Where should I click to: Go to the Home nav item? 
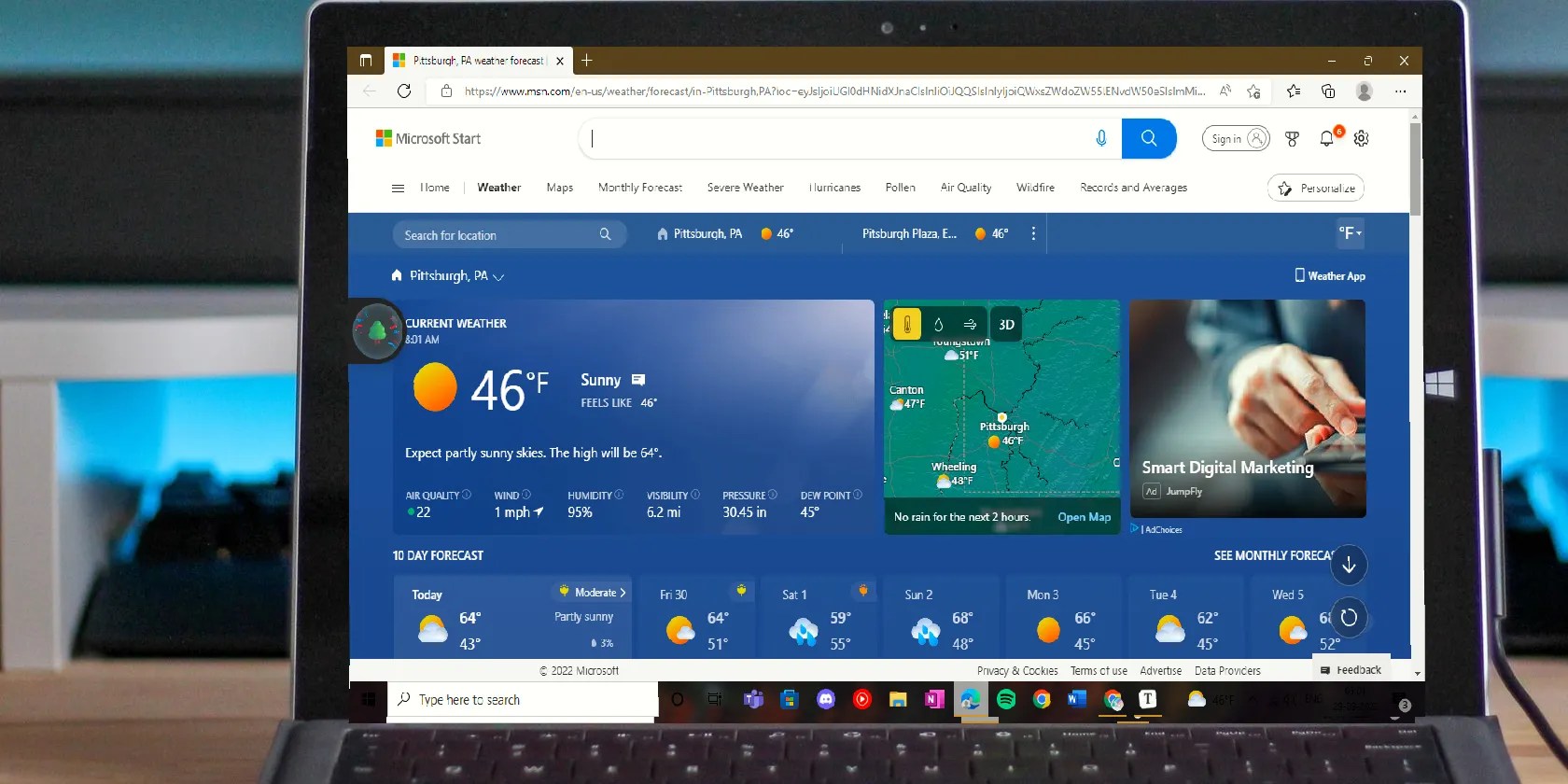tap(435, 188)
